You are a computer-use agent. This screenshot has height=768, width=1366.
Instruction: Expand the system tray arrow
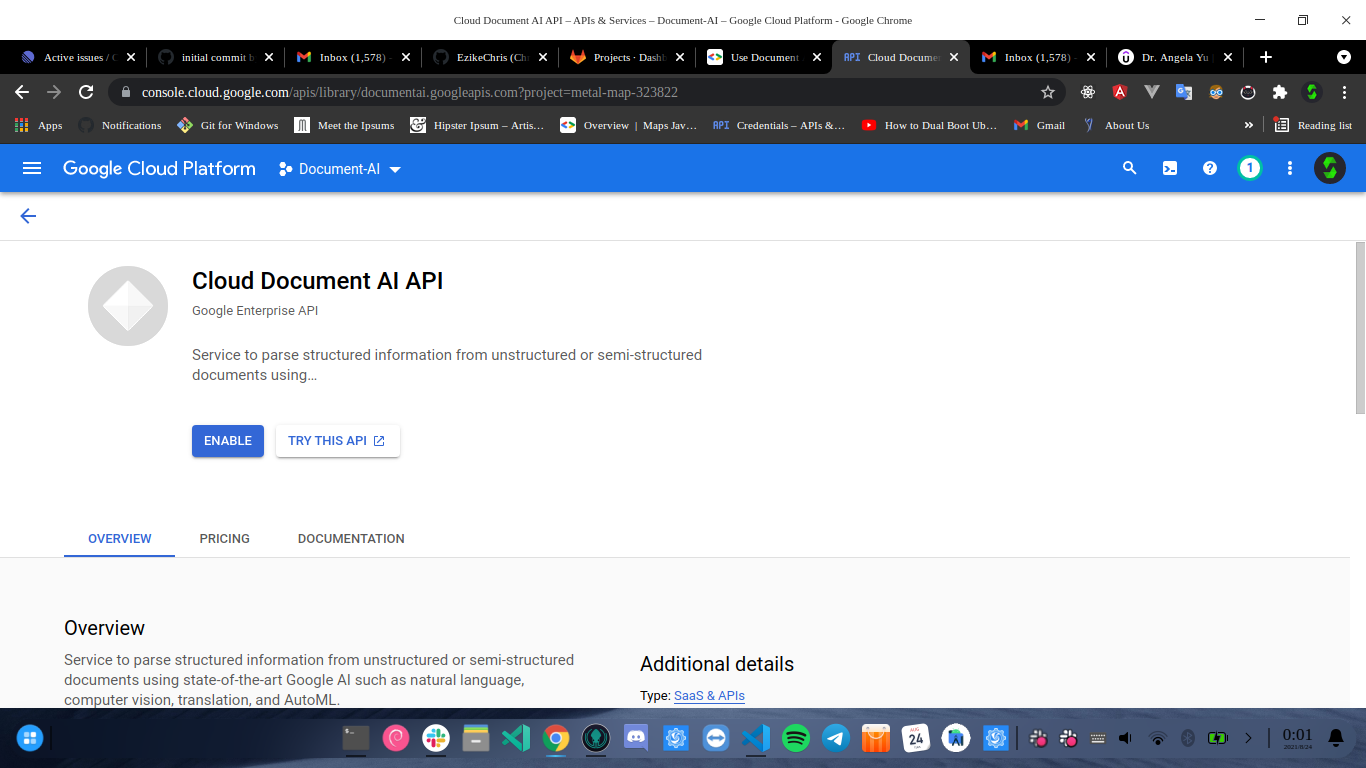[x=1248, y=739]
